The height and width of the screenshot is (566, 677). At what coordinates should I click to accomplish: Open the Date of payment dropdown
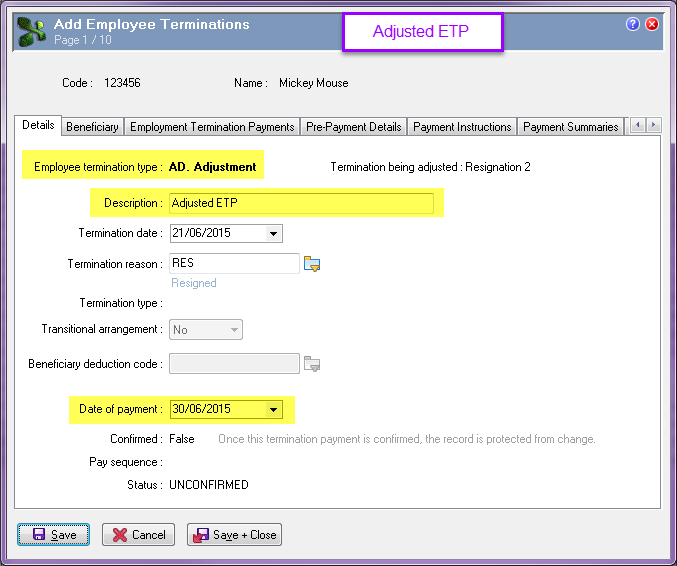point(273,410)
